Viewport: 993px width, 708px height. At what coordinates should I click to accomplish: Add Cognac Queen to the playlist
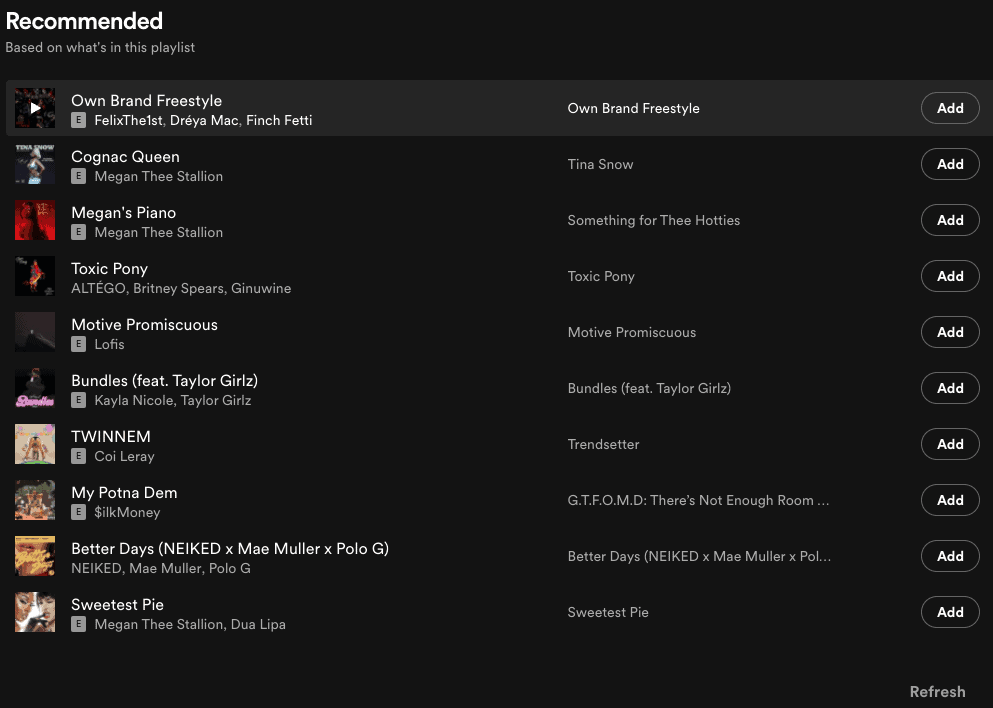[x=949, y=164]
